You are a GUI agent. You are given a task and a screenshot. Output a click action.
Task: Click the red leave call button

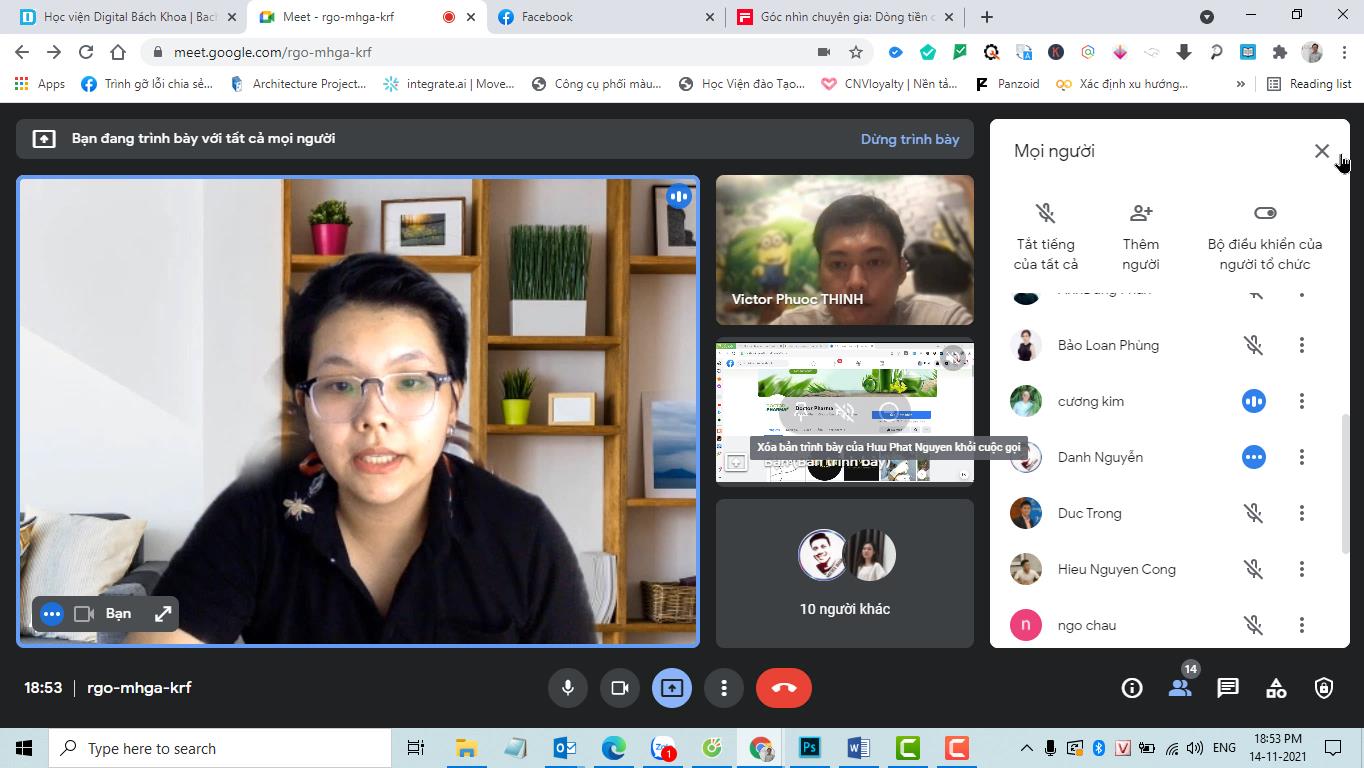(x=784, y=688)
